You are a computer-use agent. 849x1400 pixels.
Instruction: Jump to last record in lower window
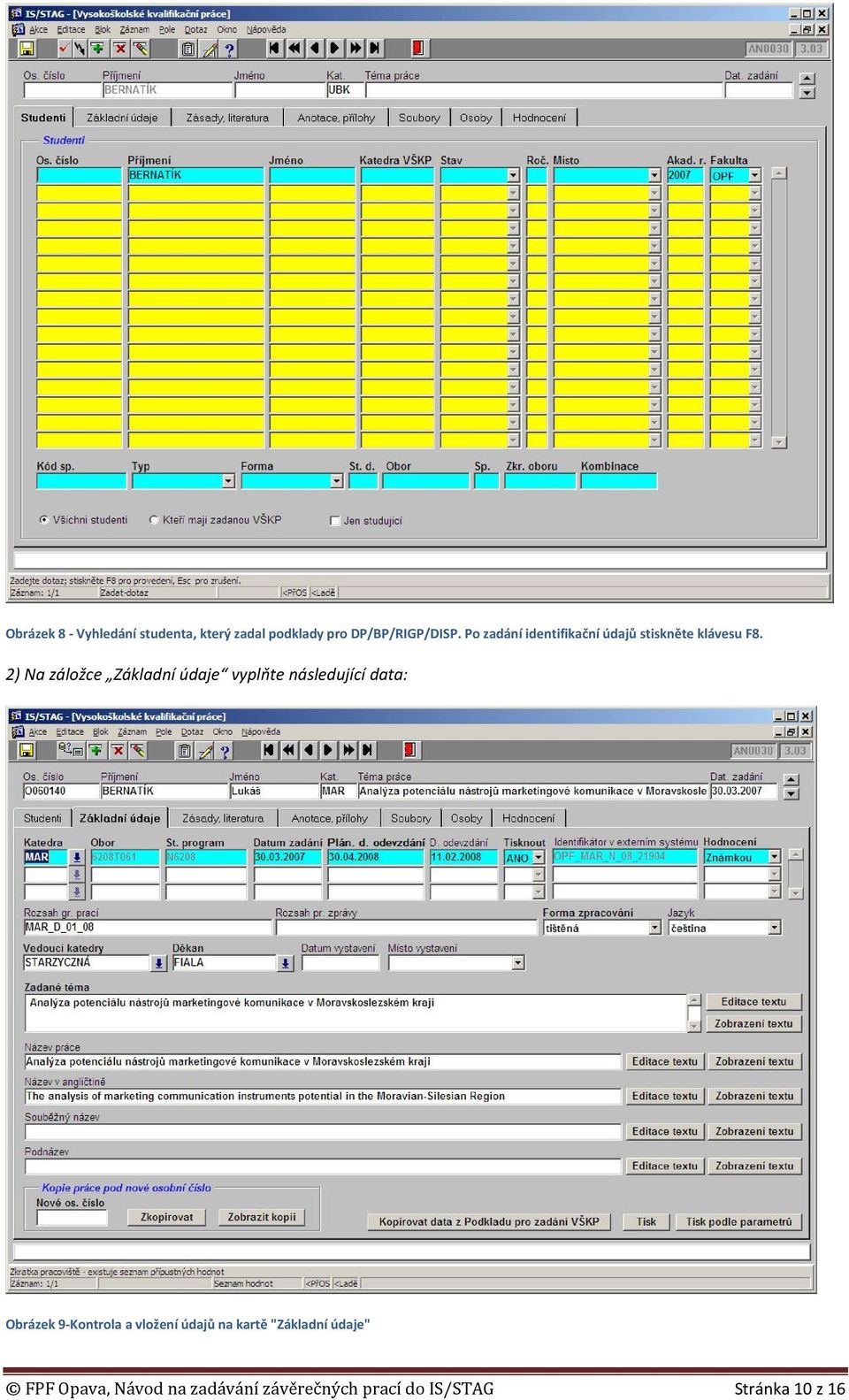click(368, 750)
